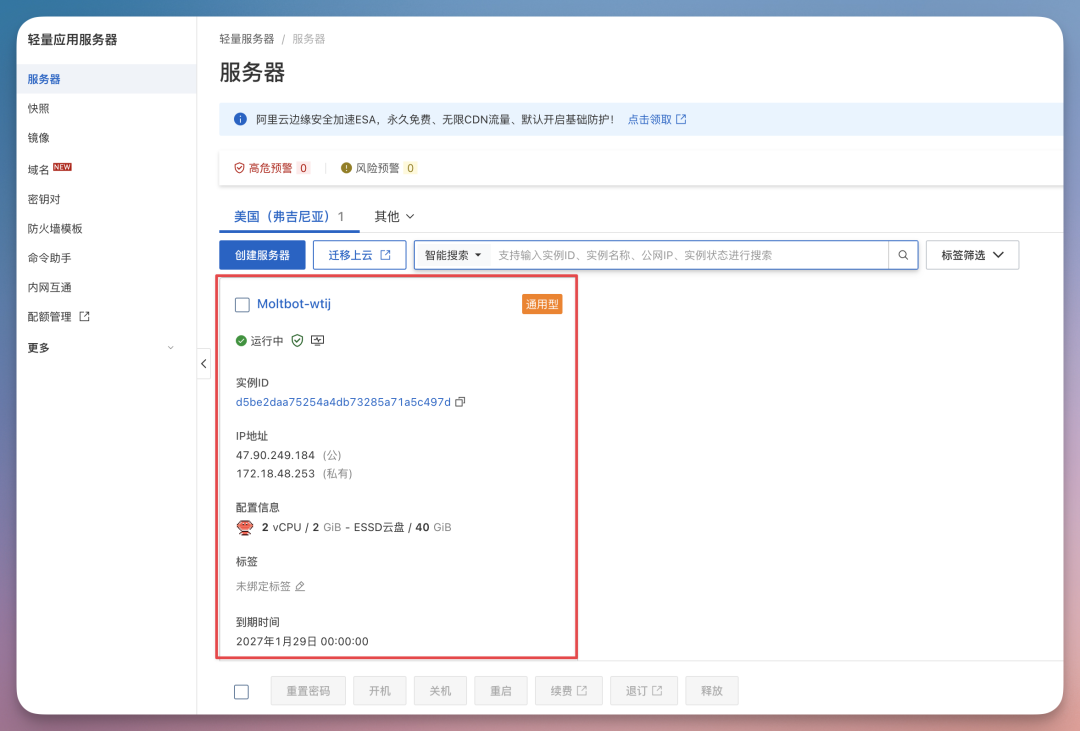Open the 标签筛选 dropdown
This screenshot has width=1080, height=731.
[x=972, y=254]
